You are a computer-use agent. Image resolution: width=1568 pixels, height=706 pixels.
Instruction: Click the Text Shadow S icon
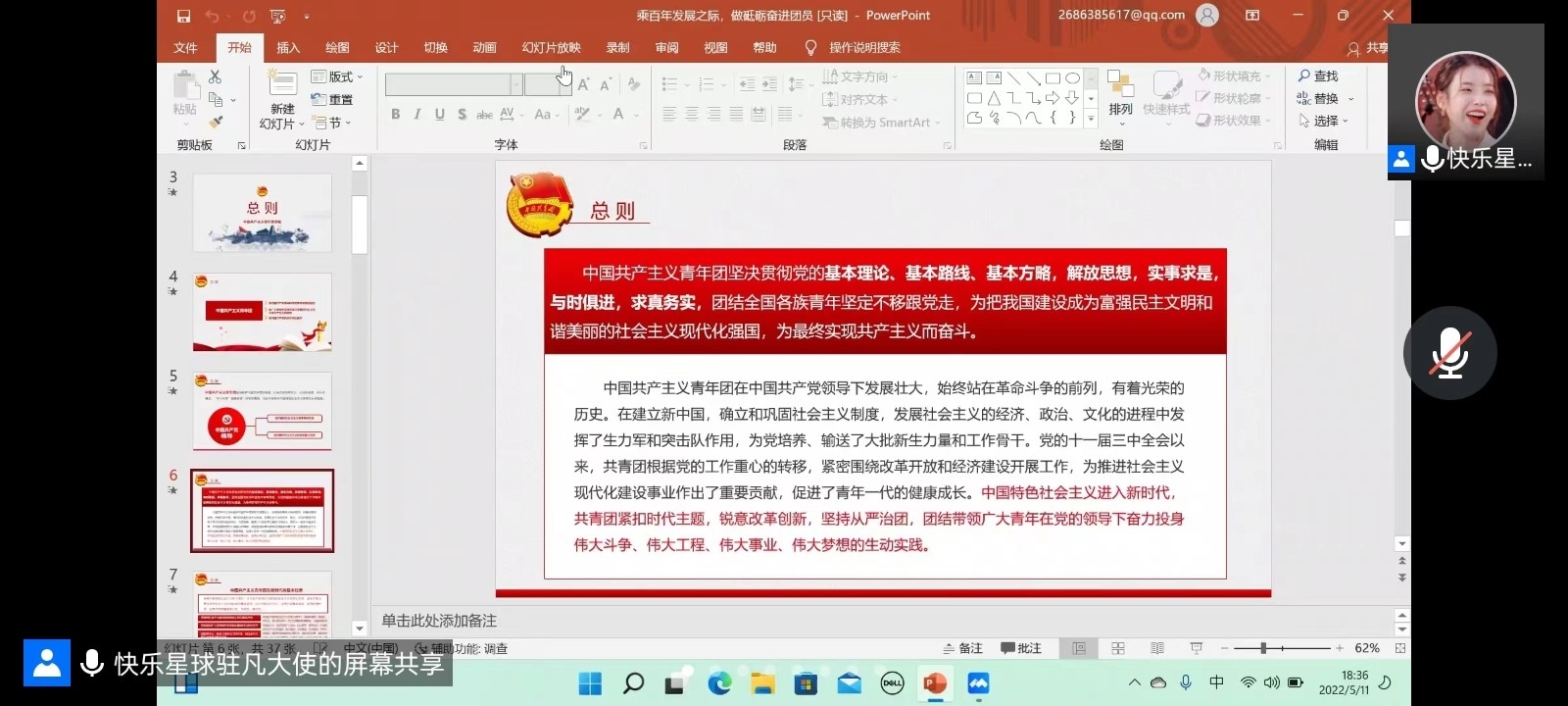462,115
